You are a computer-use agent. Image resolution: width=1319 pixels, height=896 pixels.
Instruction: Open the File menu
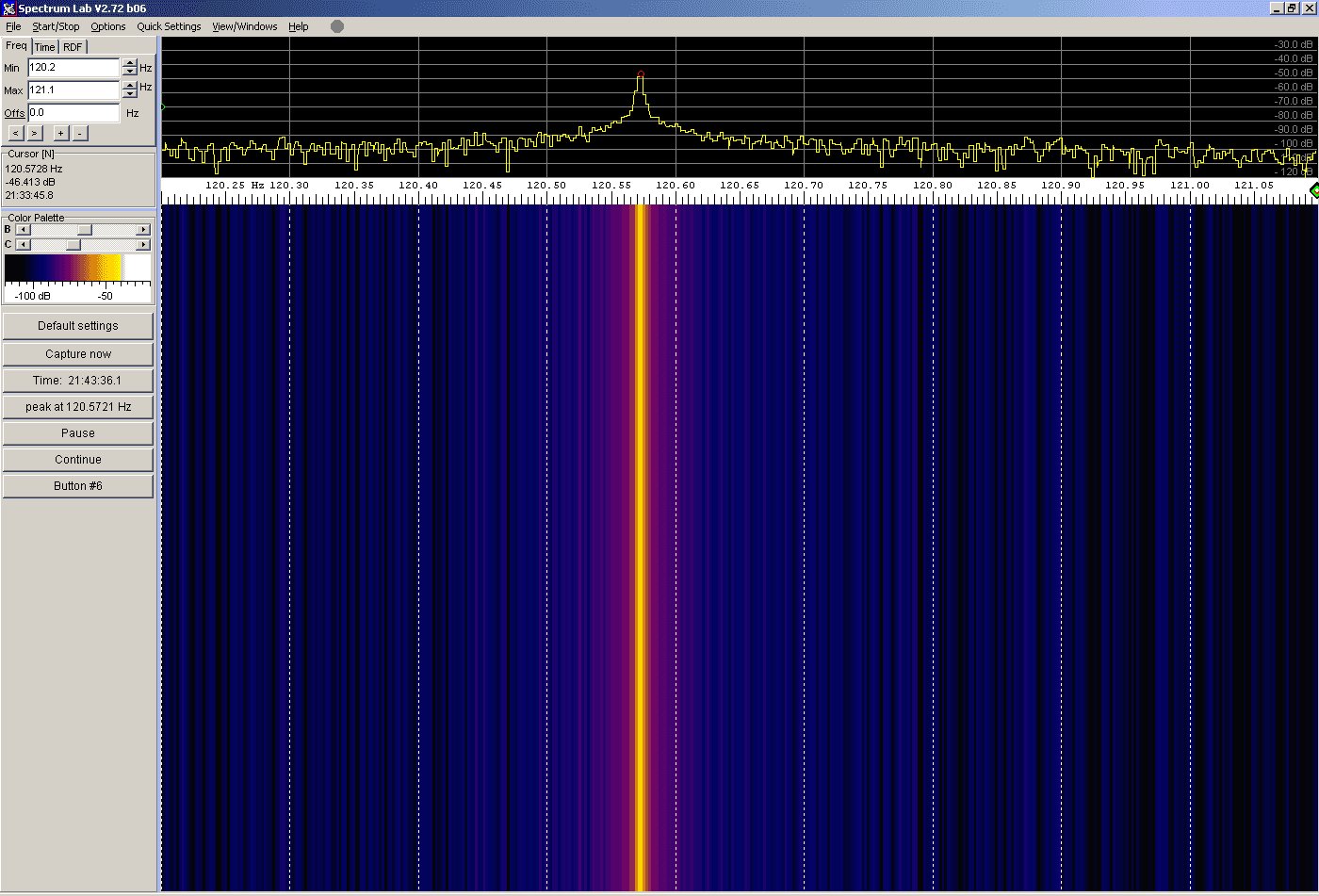(x=13, y=26)
